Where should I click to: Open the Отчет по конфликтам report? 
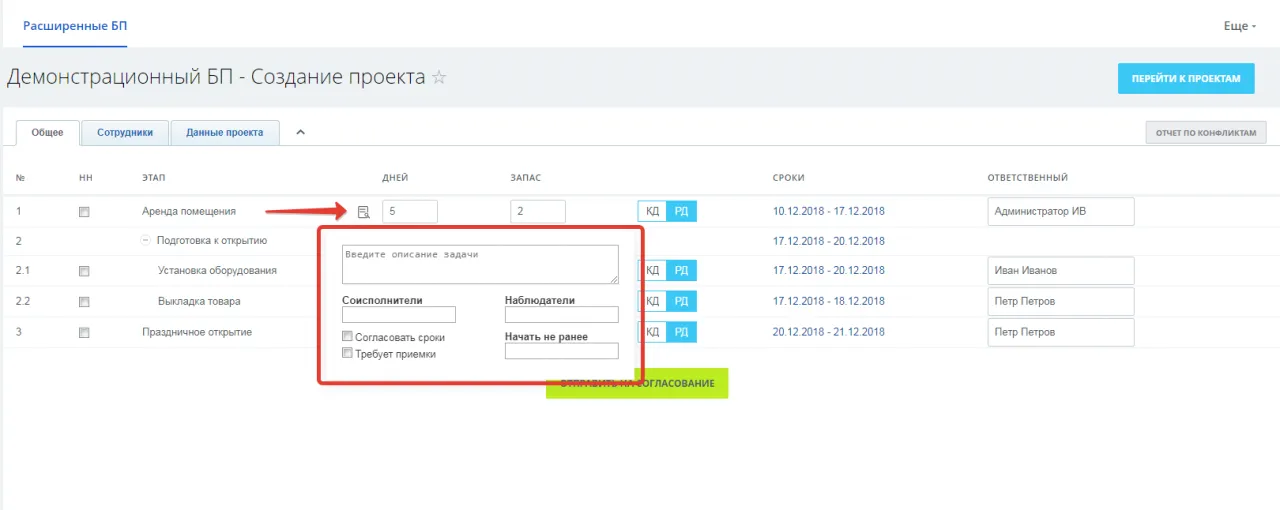pyautogui.click(x=1205, y=132)
